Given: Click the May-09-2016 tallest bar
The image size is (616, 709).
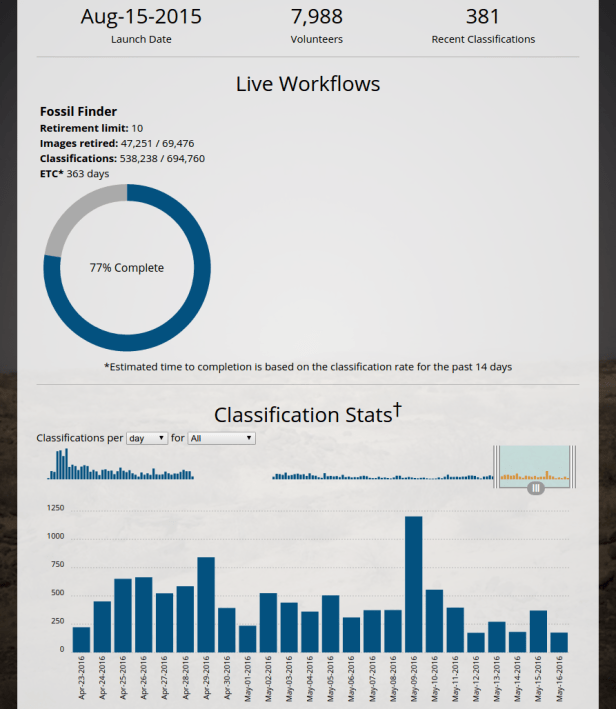Looking at the screenshot, I should (413, 585).
